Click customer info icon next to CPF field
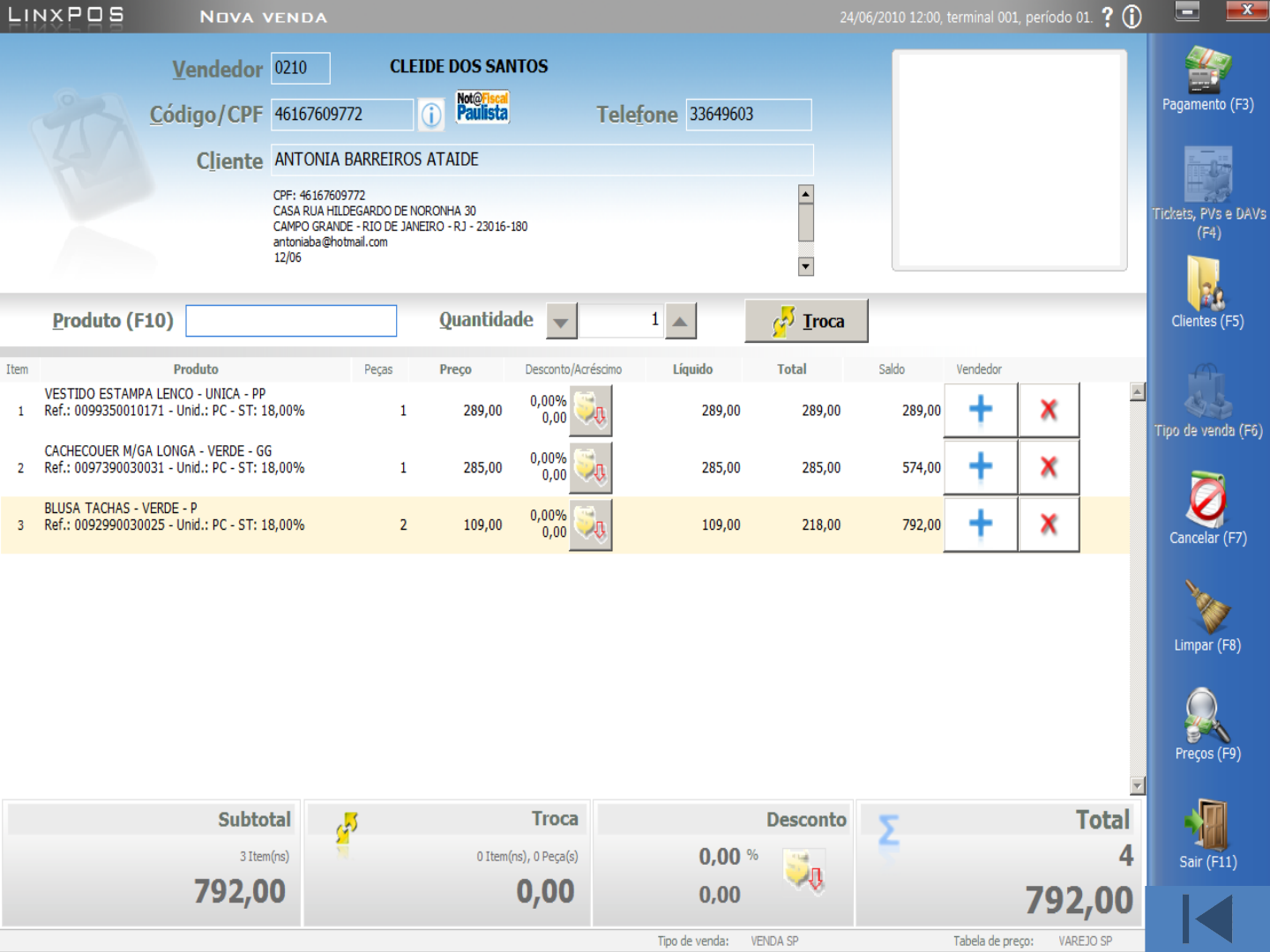1270x952 pixels. coord(431,115)
